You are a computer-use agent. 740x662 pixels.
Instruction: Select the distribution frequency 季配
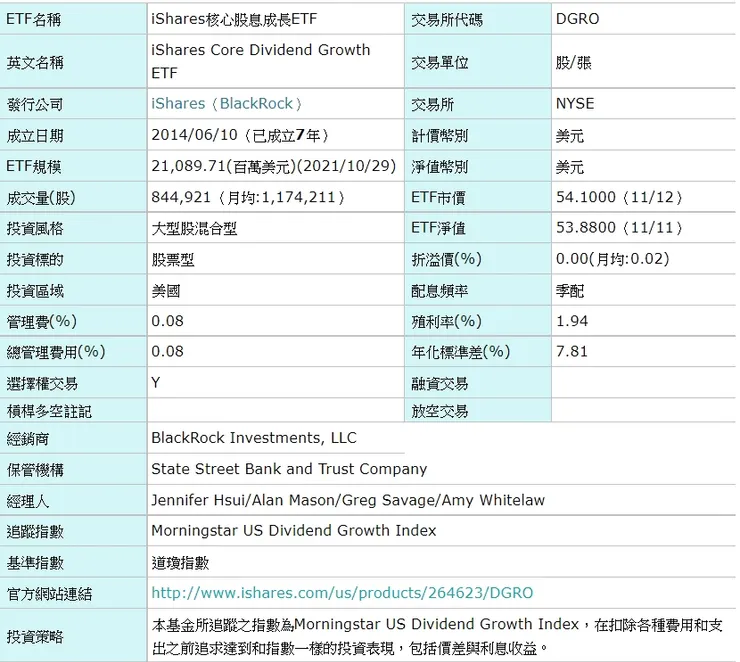[x=570, y=291]
